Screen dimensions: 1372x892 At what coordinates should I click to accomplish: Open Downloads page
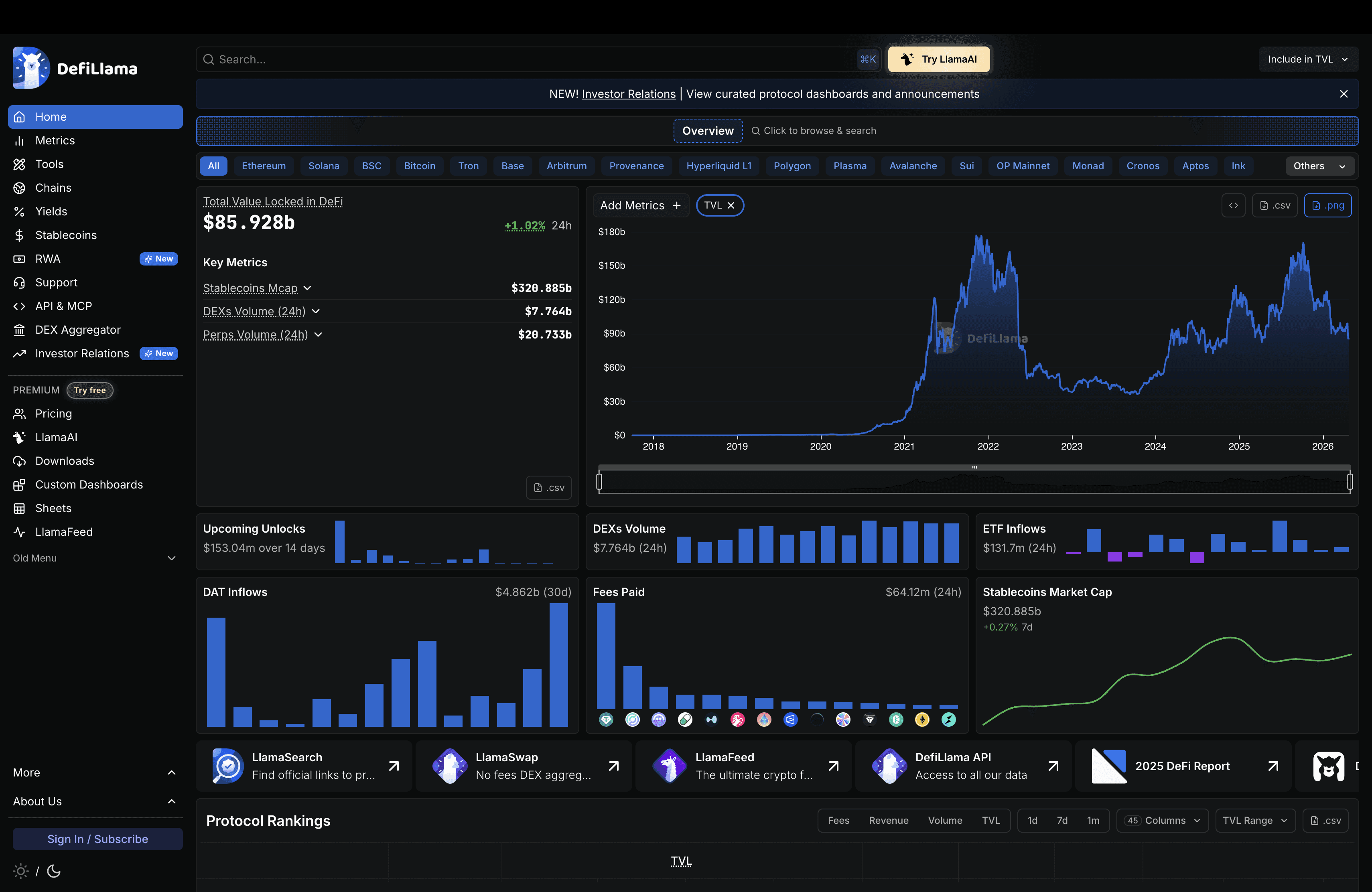[x=95, y=461]
